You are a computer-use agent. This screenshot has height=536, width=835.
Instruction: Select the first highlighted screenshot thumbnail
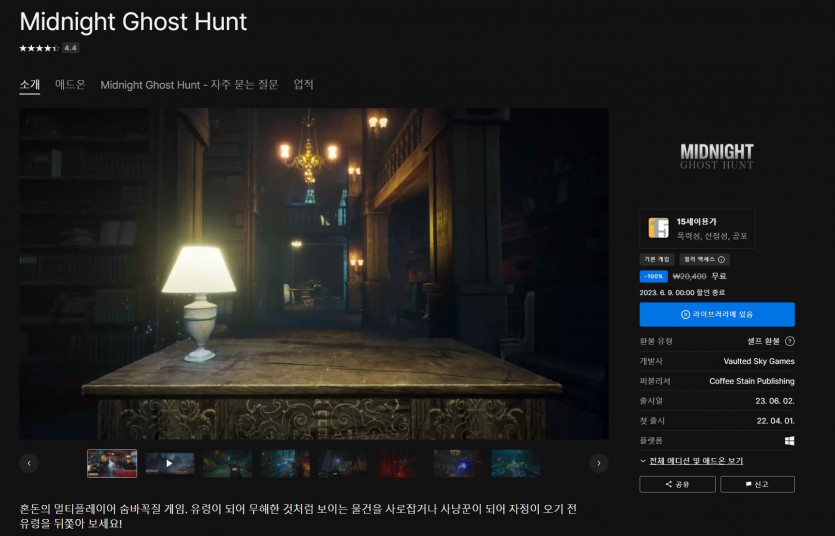[x=112, y=463]
